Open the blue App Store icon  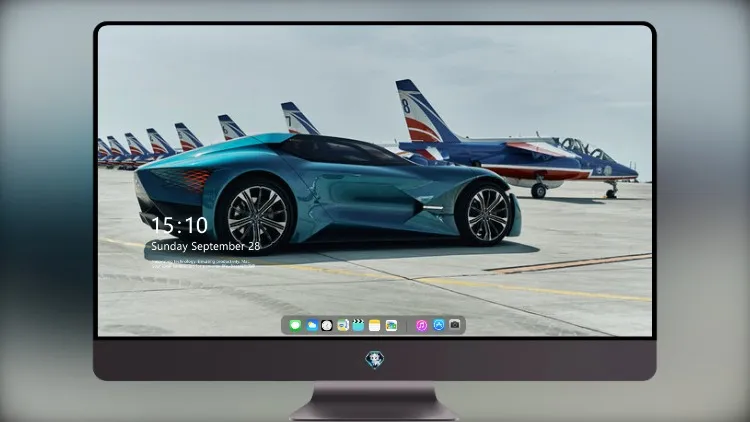coord(439,325)
